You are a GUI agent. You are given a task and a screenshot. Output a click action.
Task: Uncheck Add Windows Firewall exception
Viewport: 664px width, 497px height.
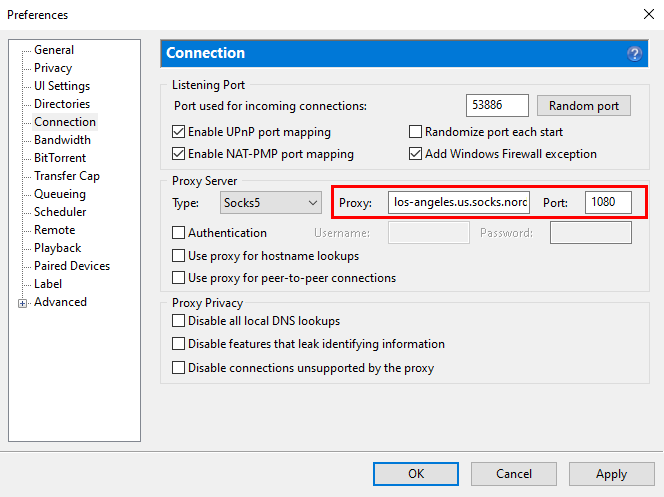pos(416,154)
